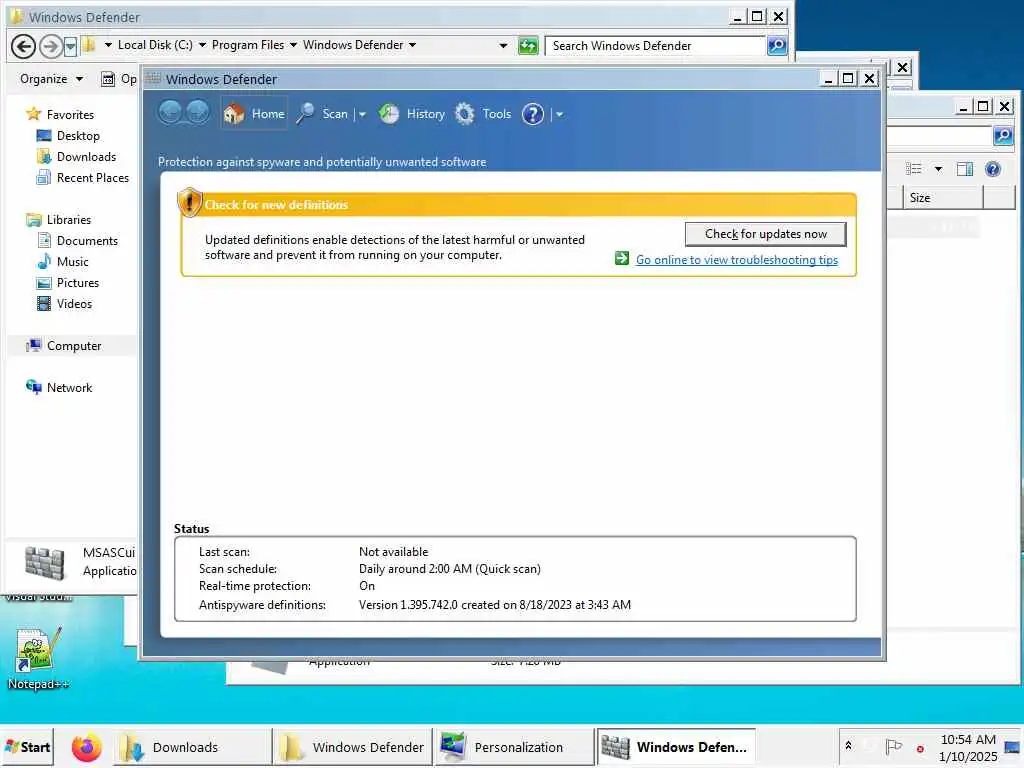1024x768 pixels.
Task: Click Check for updates now
Action: click(x=765, y=234)
